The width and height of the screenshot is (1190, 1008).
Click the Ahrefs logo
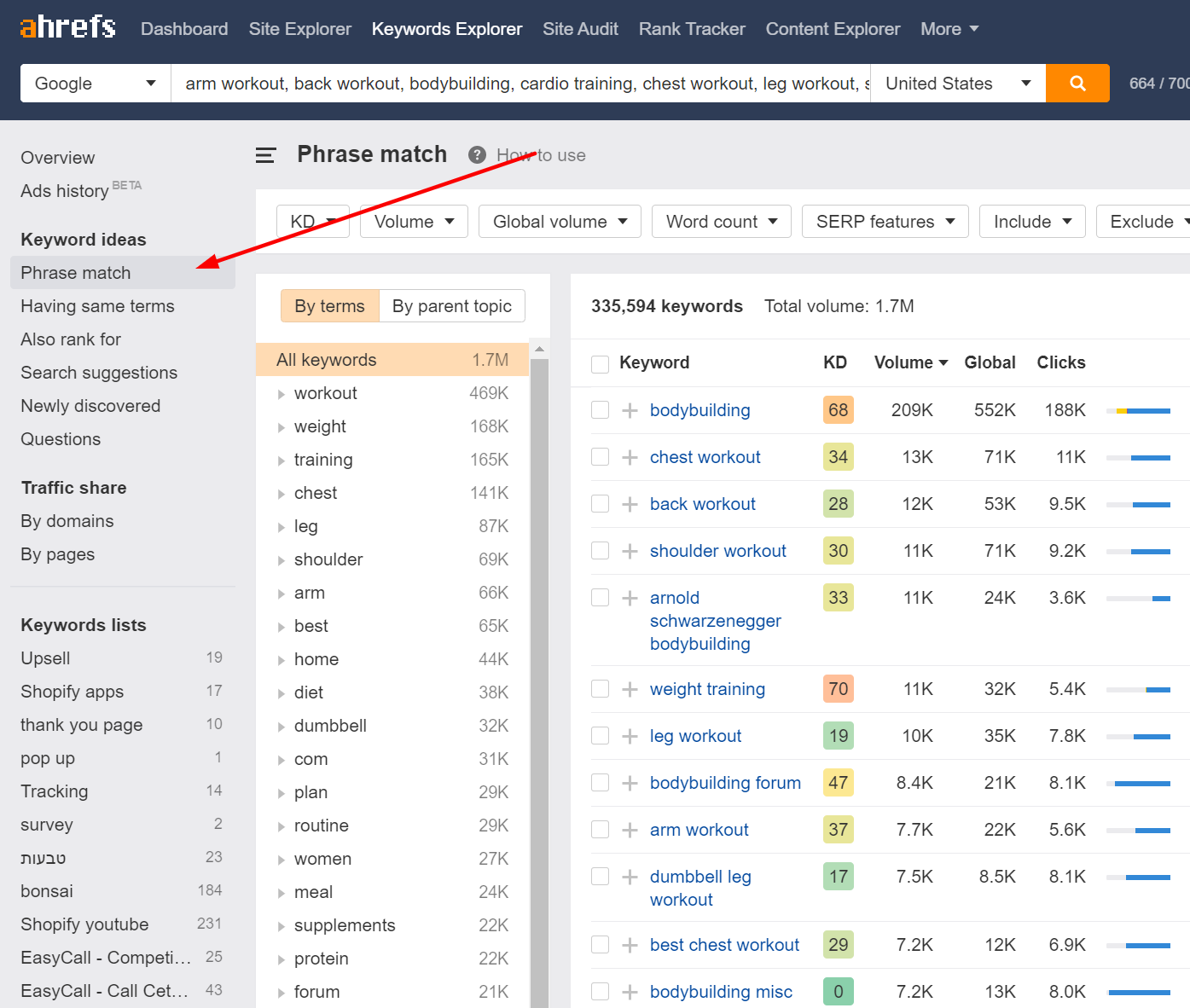(x=67, y=27)
